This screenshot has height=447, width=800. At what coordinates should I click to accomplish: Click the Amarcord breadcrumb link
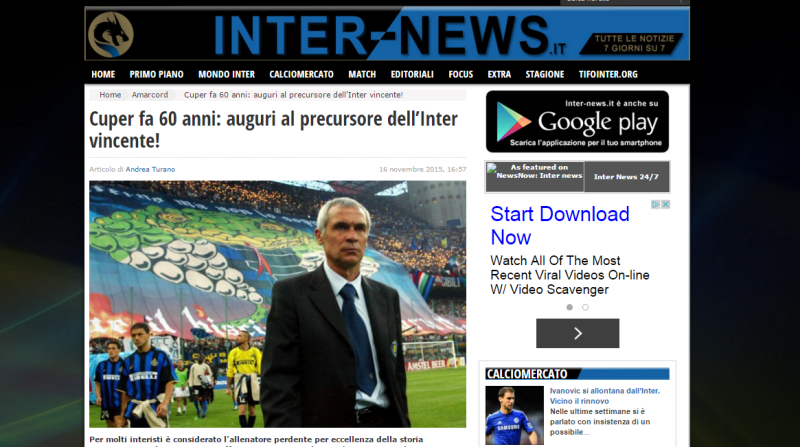[150, 95]
